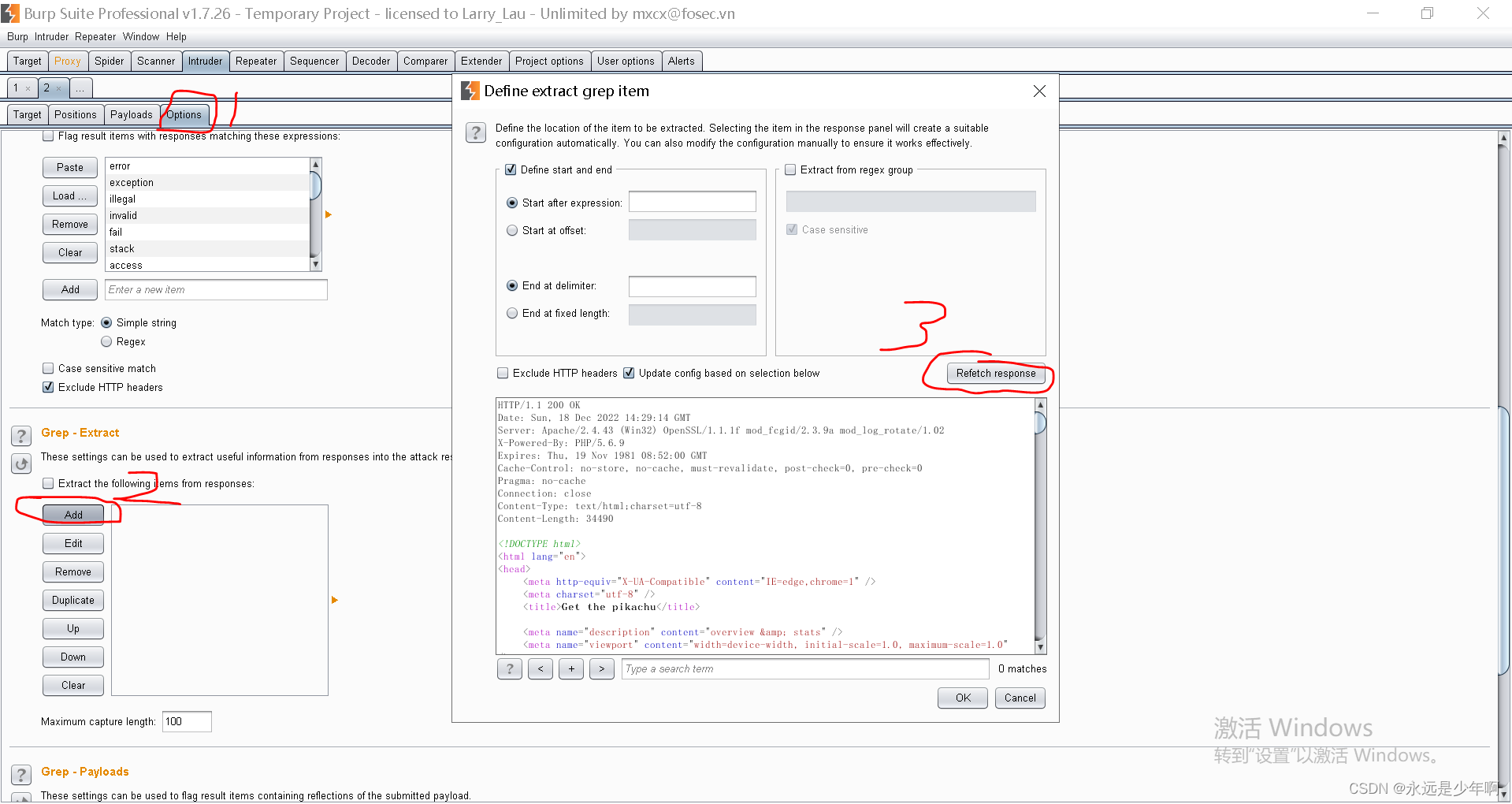Click the Grep - Extract restore defaults icon

pos(21,463)
